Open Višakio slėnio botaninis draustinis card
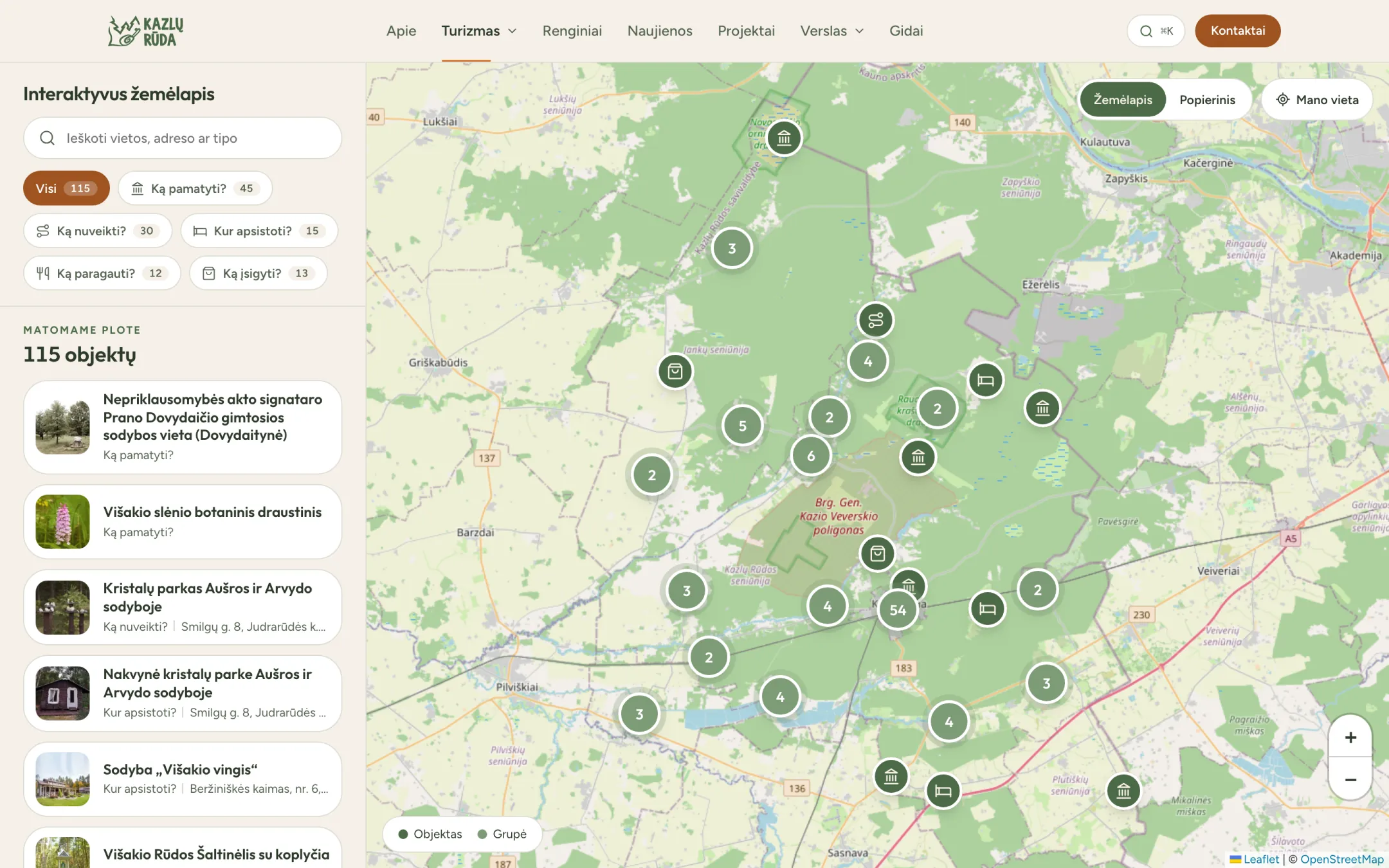The image size is (1389, 868). pos(183,521)
